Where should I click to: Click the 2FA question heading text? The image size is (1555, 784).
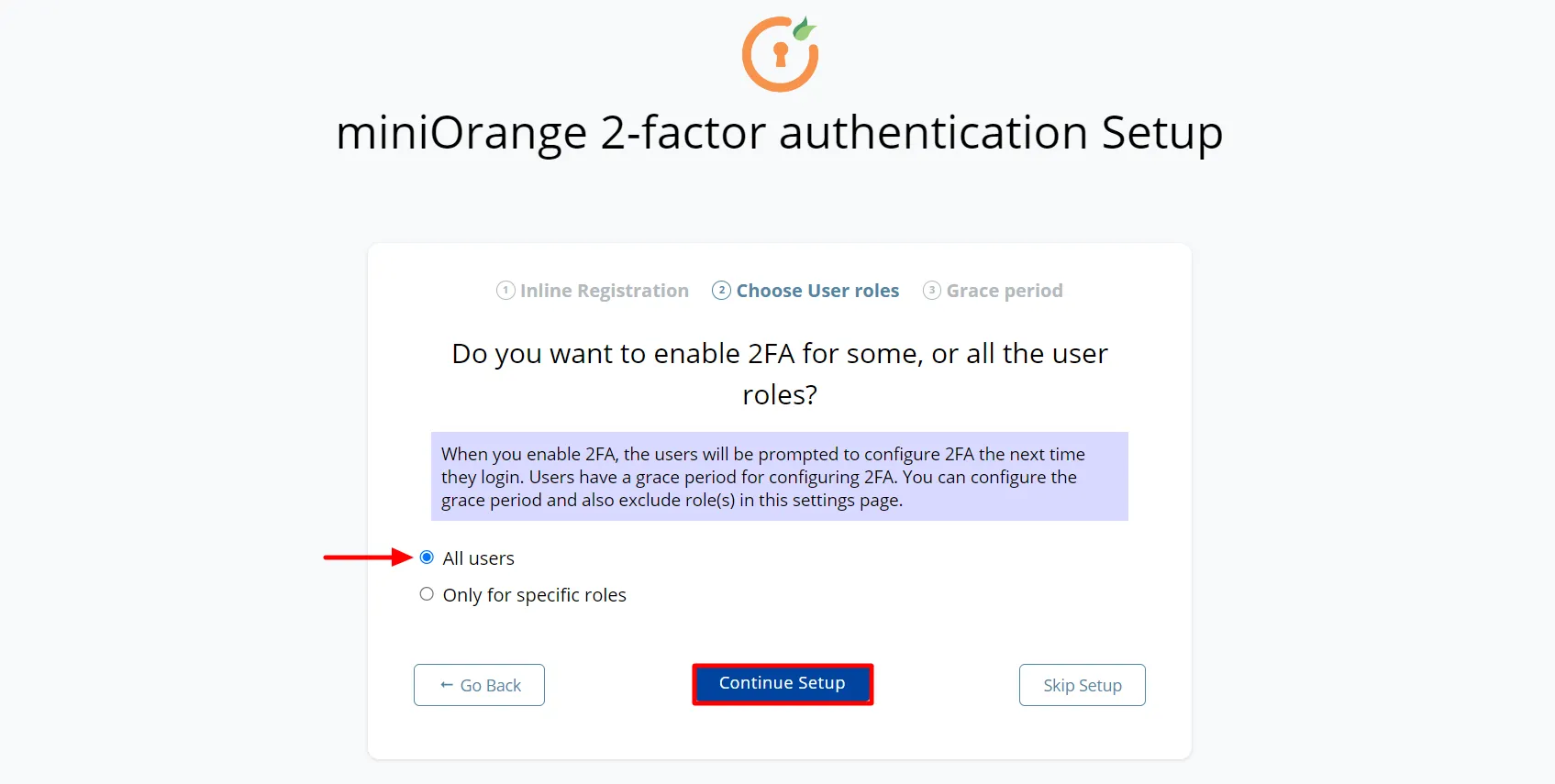[779, 373]
